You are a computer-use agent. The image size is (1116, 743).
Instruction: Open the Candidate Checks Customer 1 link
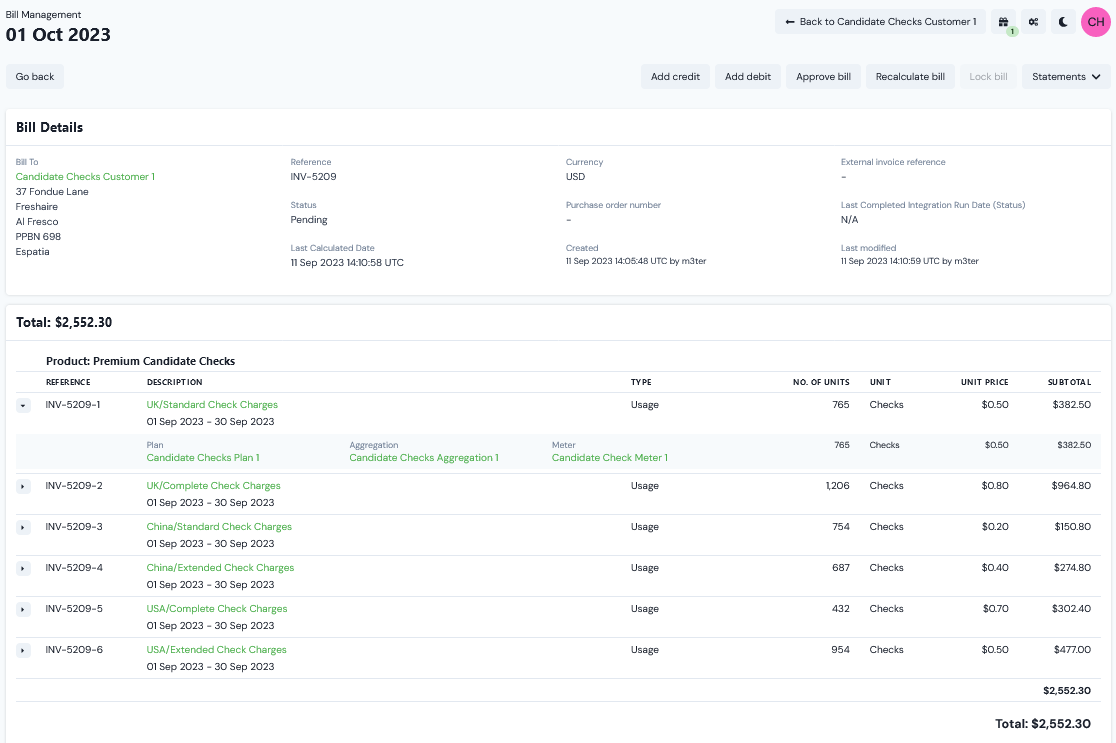[85, 177]
